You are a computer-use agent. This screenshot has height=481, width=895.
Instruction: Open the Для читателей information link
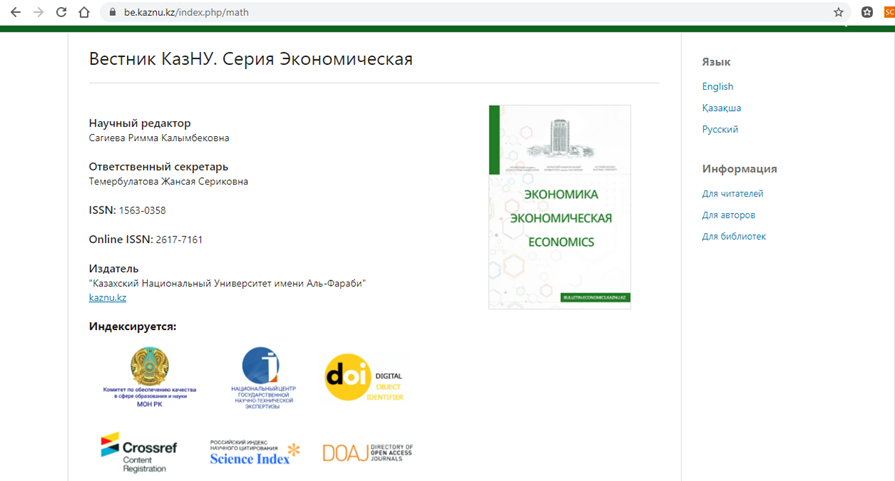click(732, 193)
